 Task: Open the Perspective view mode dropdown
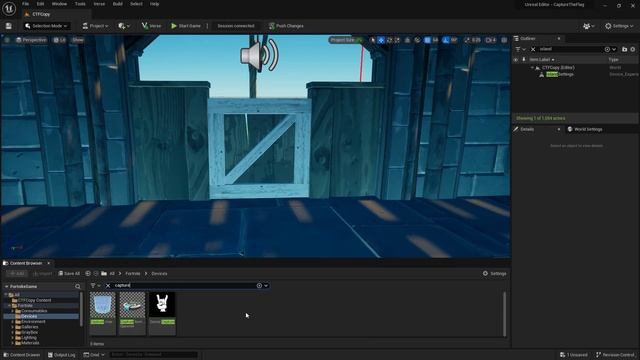pos(31,40)
